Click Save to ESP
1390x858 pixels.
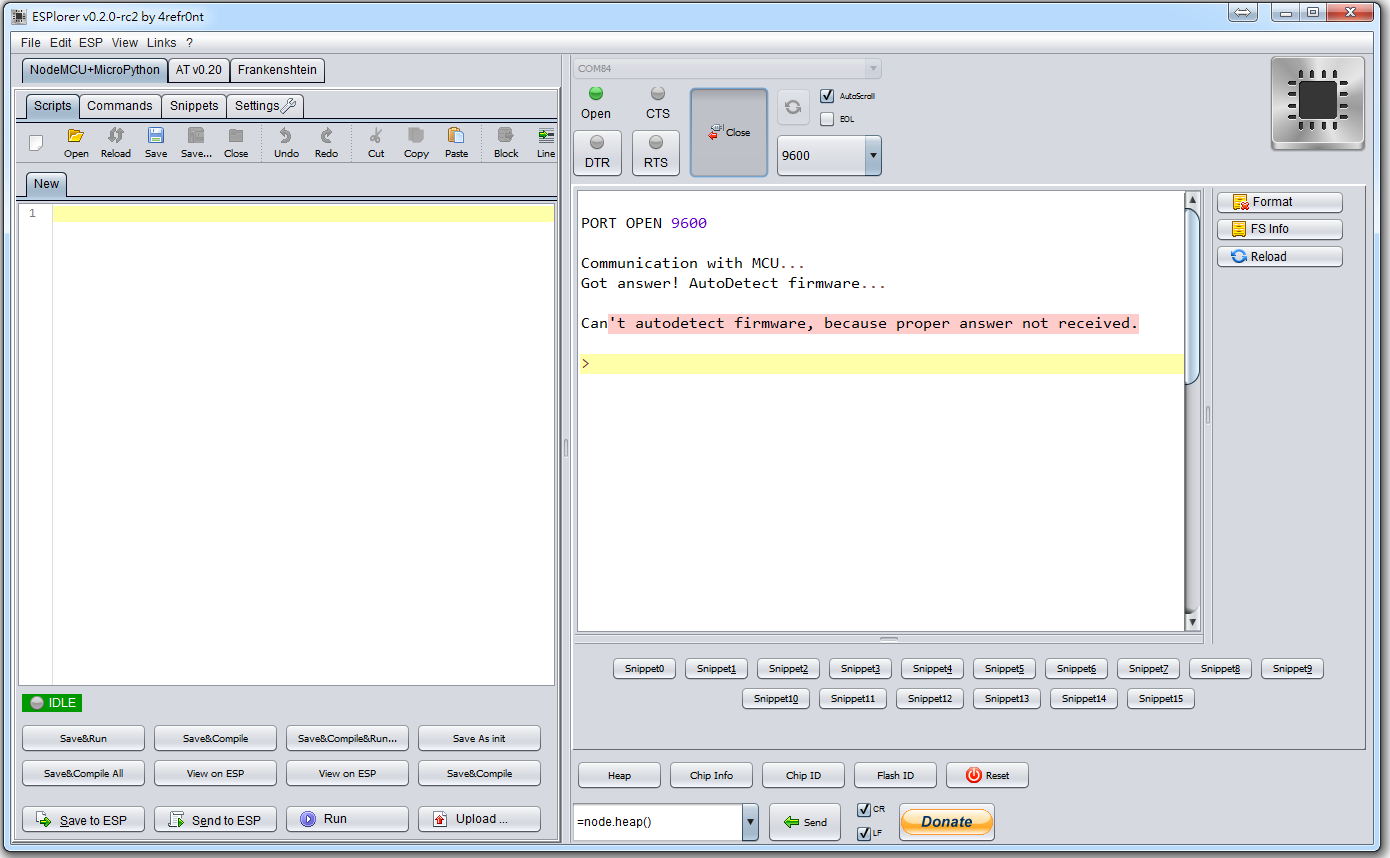pos(83,819)
